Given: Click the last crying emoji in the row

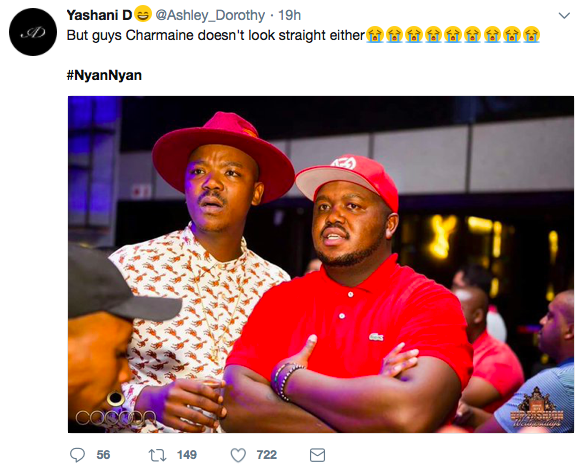Looking at the screenshot, I should (531, 35).
